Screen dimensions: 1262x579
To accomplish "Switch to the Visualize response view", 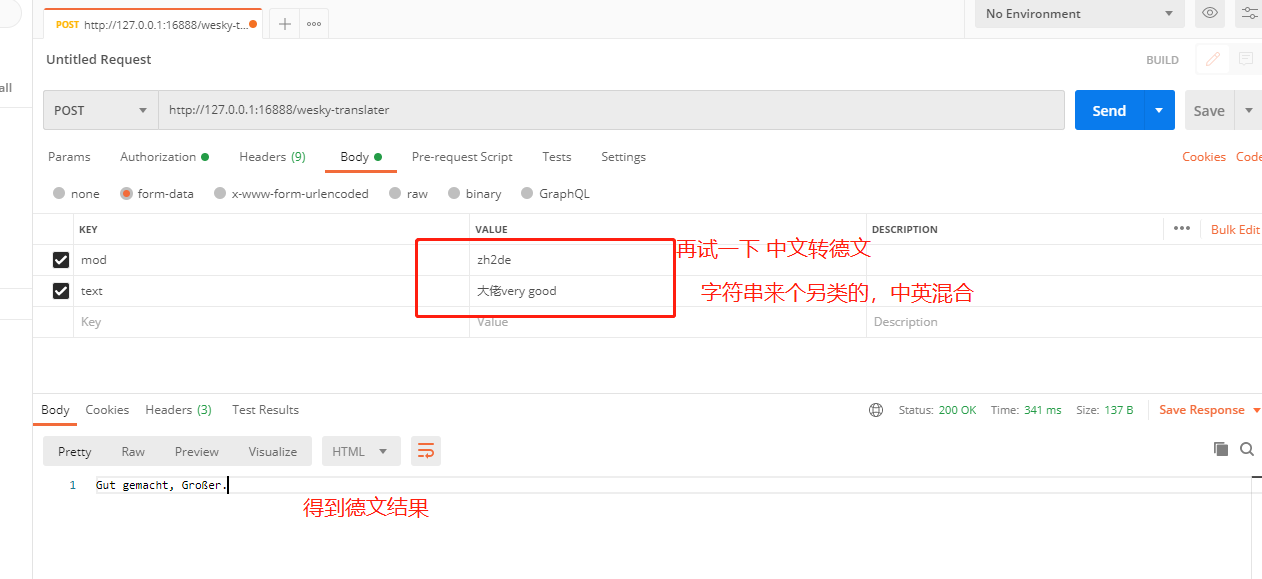I will (x=273, y=451).
